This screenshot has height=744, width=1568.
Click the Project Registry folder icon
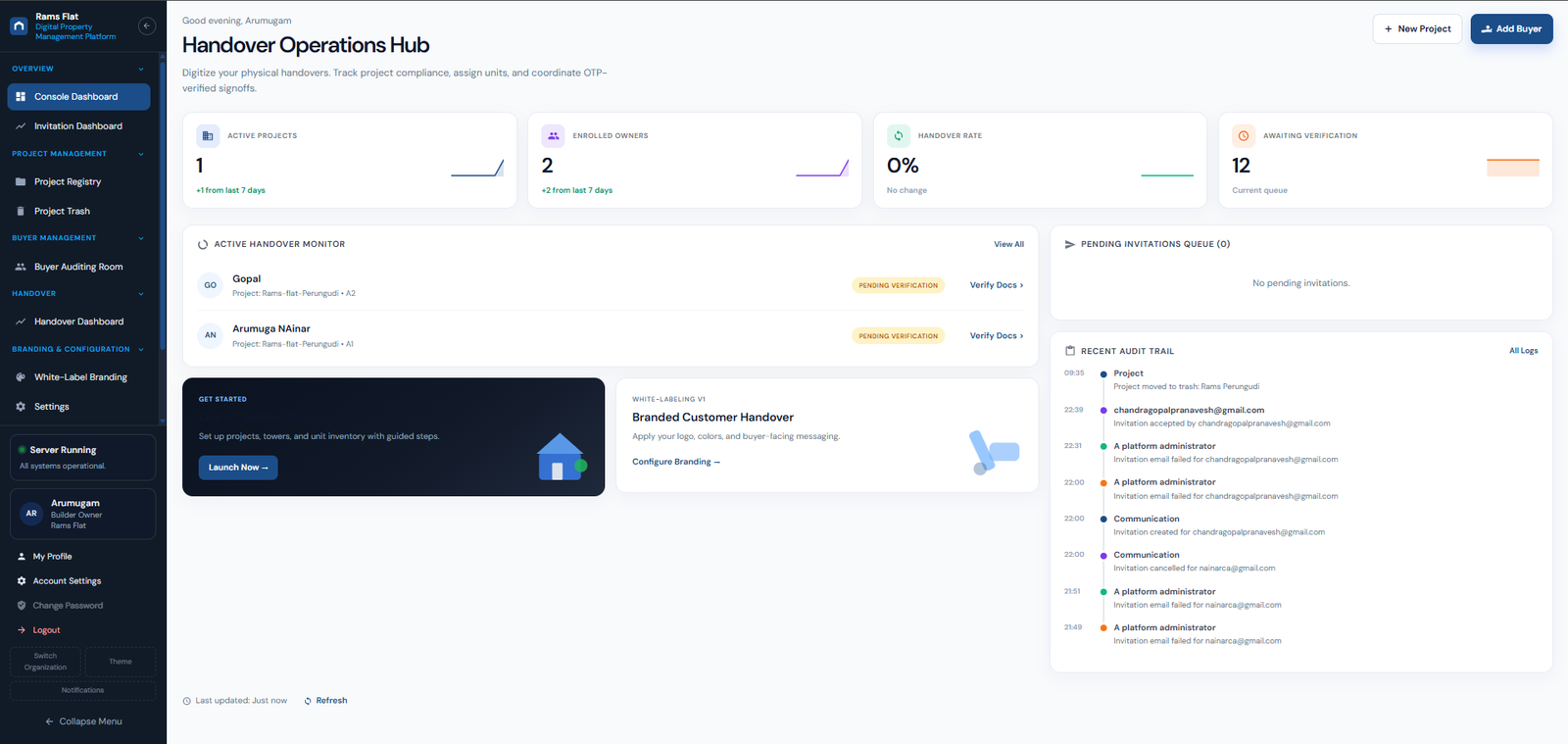click(x=21, y=182)
